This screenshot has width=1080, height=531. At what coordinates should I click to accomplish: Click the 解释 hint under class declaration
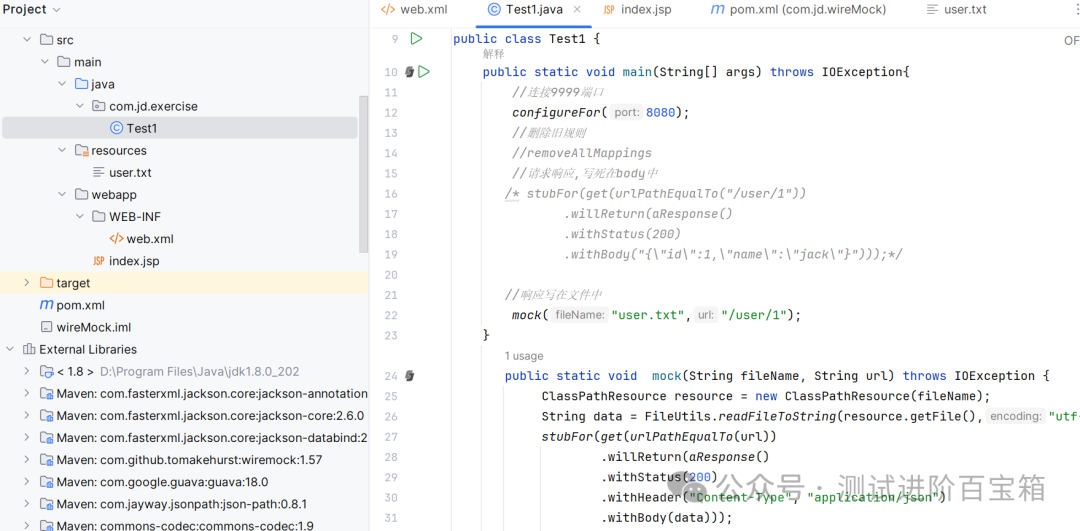[x=493, y=54]
